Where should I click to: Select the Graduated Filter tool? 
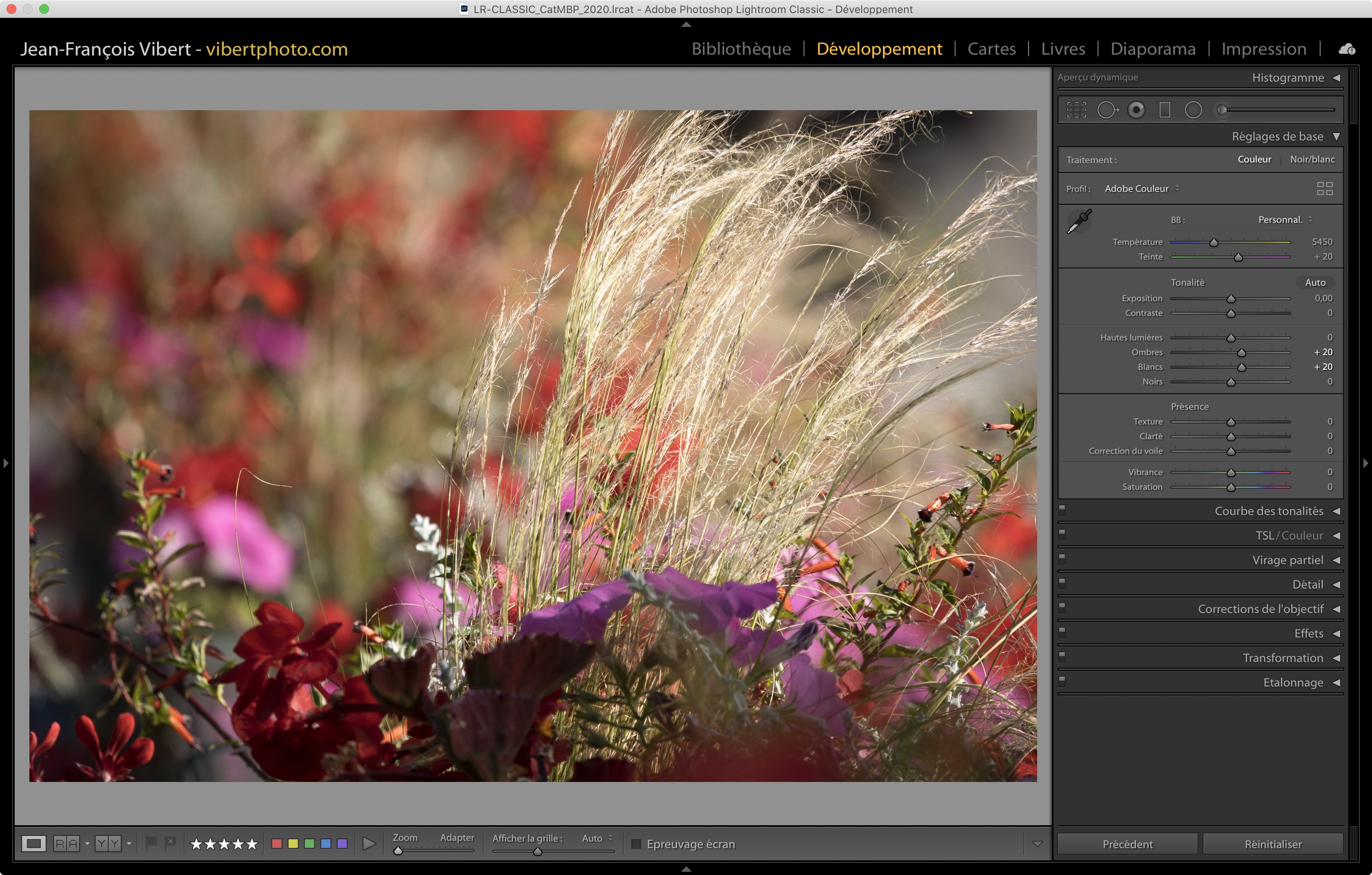1165,110
